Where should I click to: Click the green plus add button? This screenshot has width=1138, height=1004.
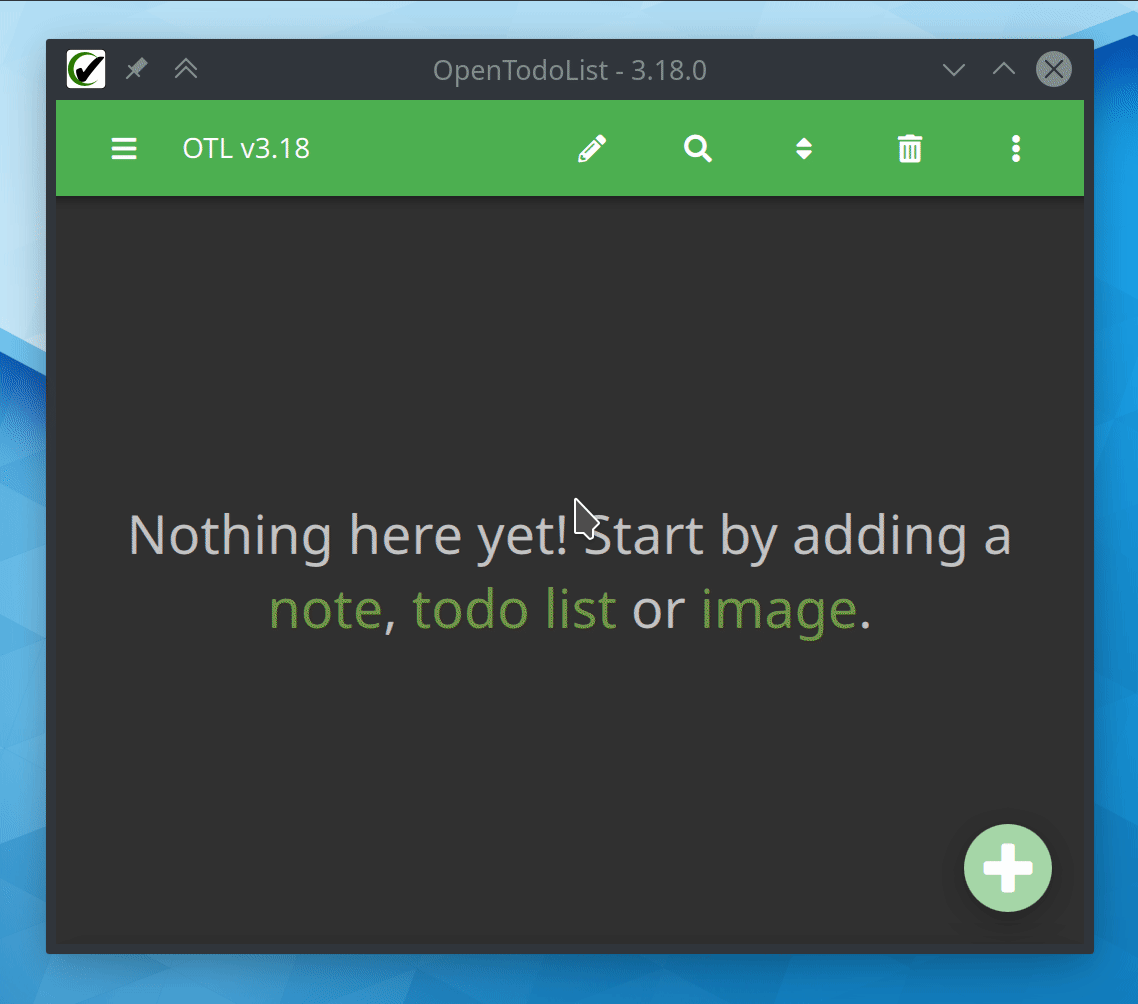click(x=1007, y=868)
